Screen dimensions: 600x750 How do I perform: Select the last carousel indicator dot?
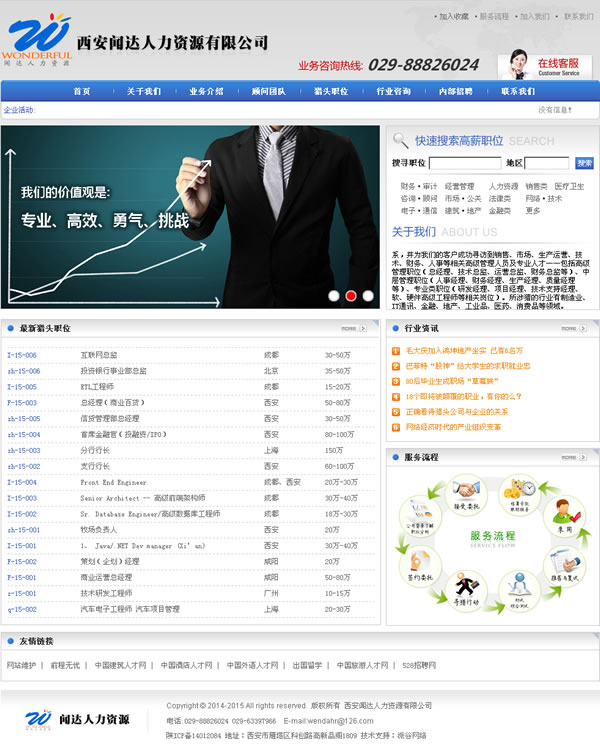[368, 296]
